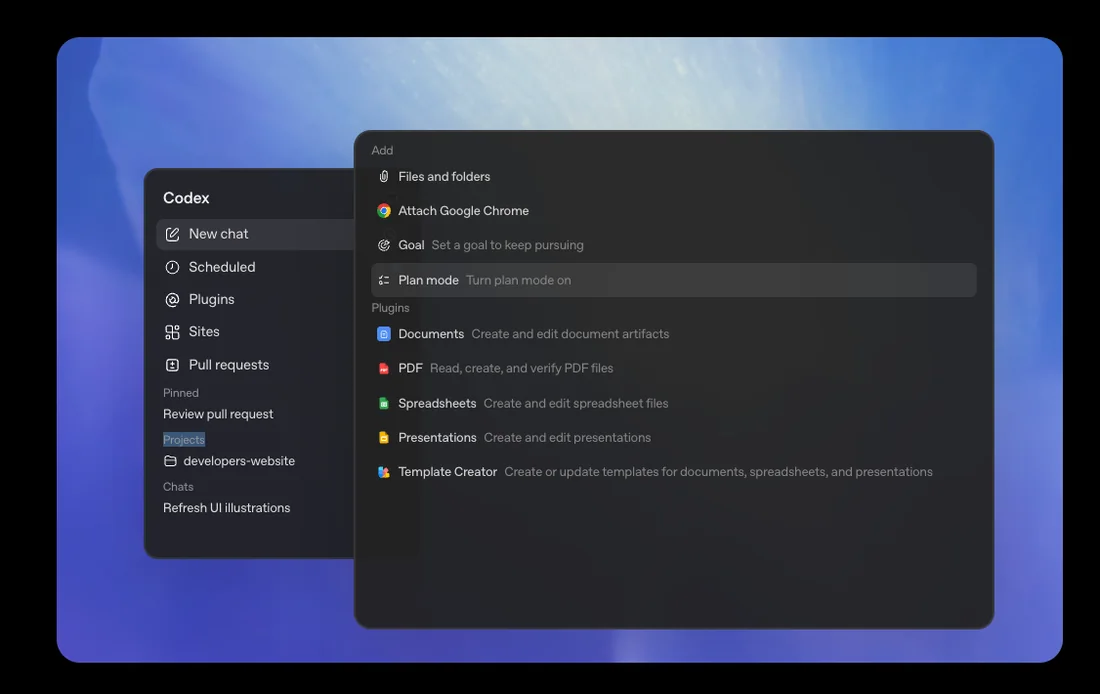Click the Goal target icon
The height and width of the screenshot is (694, 1100).
click(x=384, y=245)
